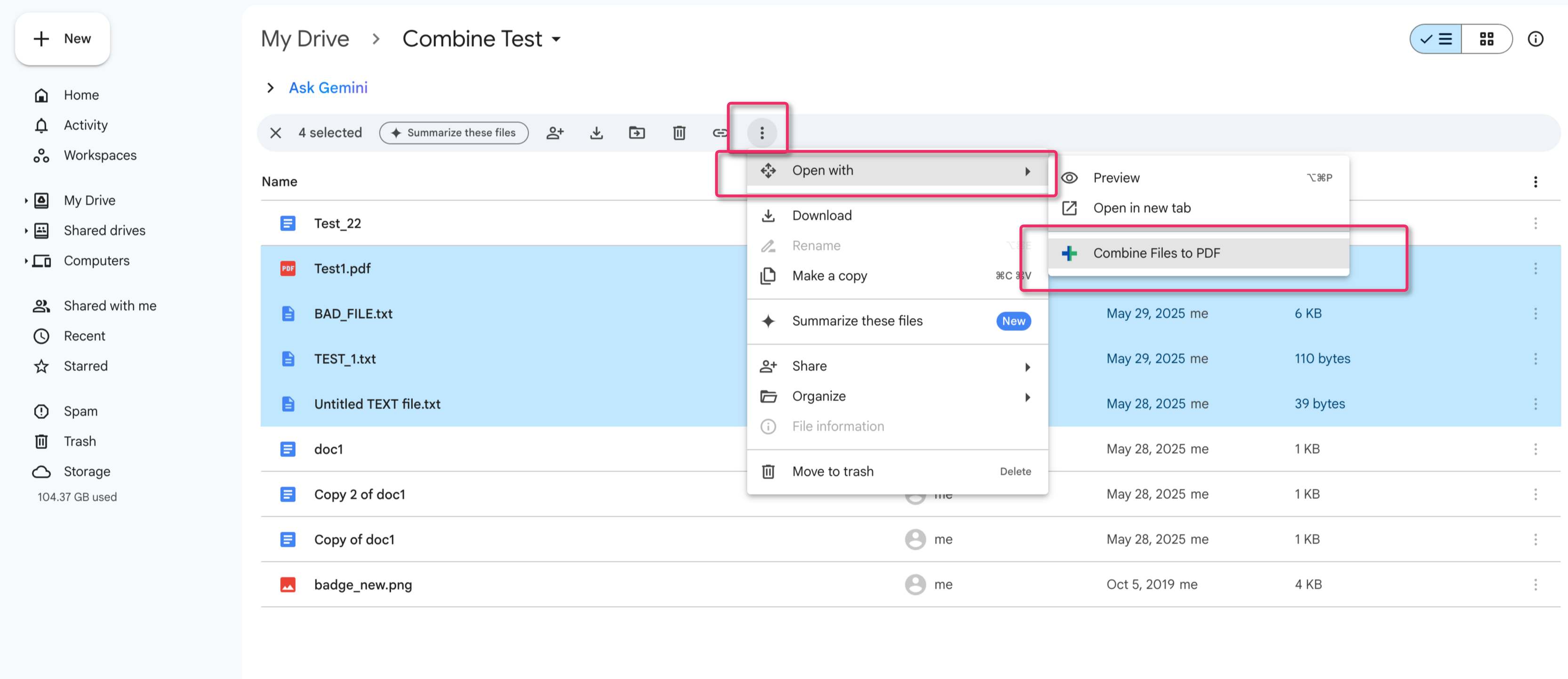The height and width of the screenshot is (679, 1568).
Task: Expand the Shared drives tree arrow
Action: click(26, 231)
